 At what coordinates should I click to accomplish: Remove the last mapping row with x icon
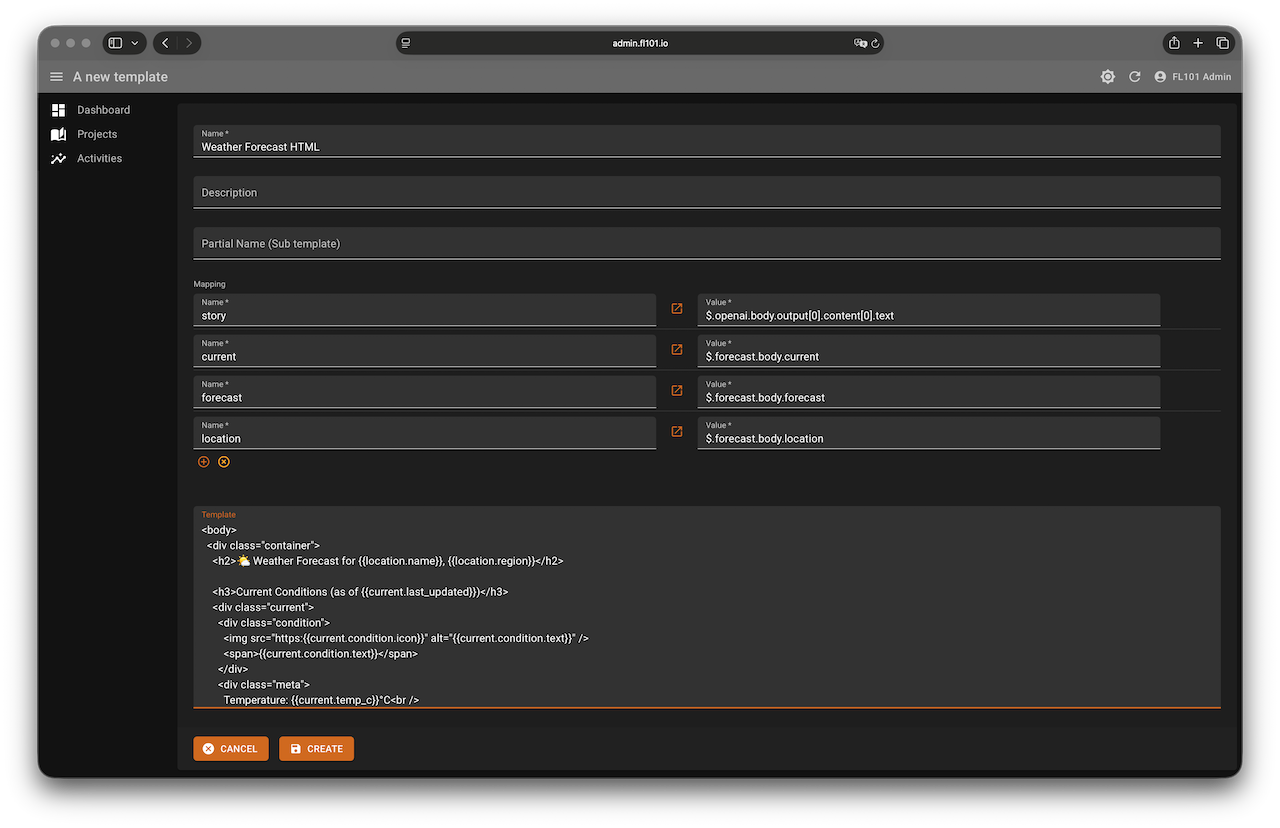click(x=224, y=462)
